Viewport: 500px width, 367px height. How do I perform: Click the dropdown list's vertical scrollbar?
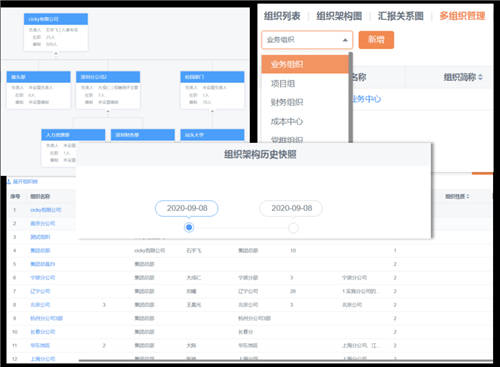[351, 98]
